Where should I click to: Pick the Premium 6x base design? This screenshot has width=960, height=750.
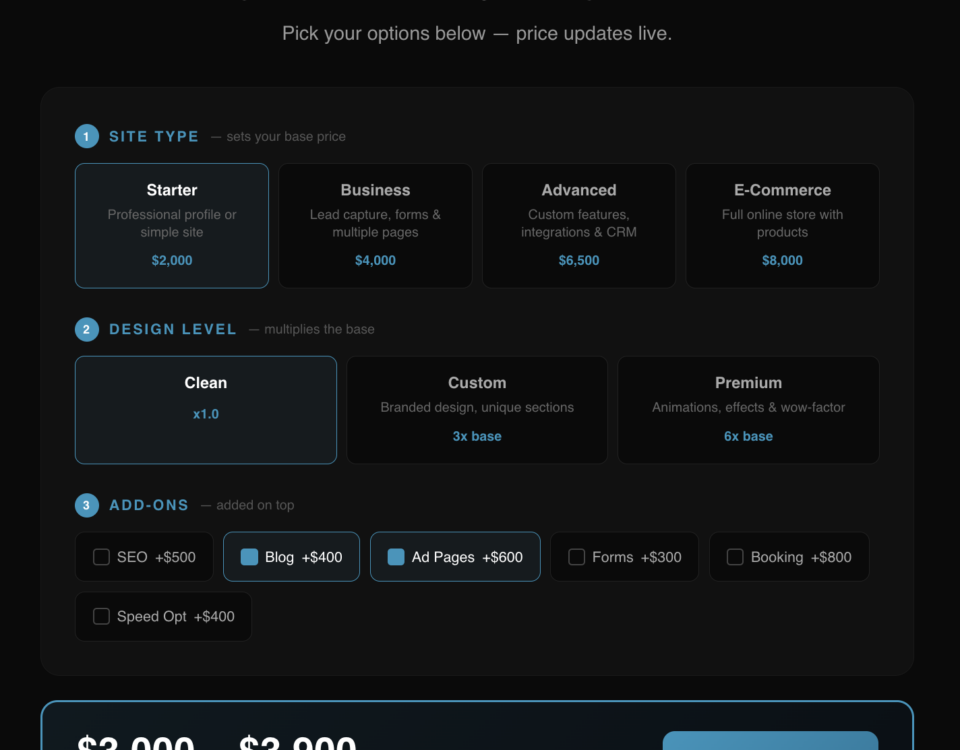(x=748, y=410)
